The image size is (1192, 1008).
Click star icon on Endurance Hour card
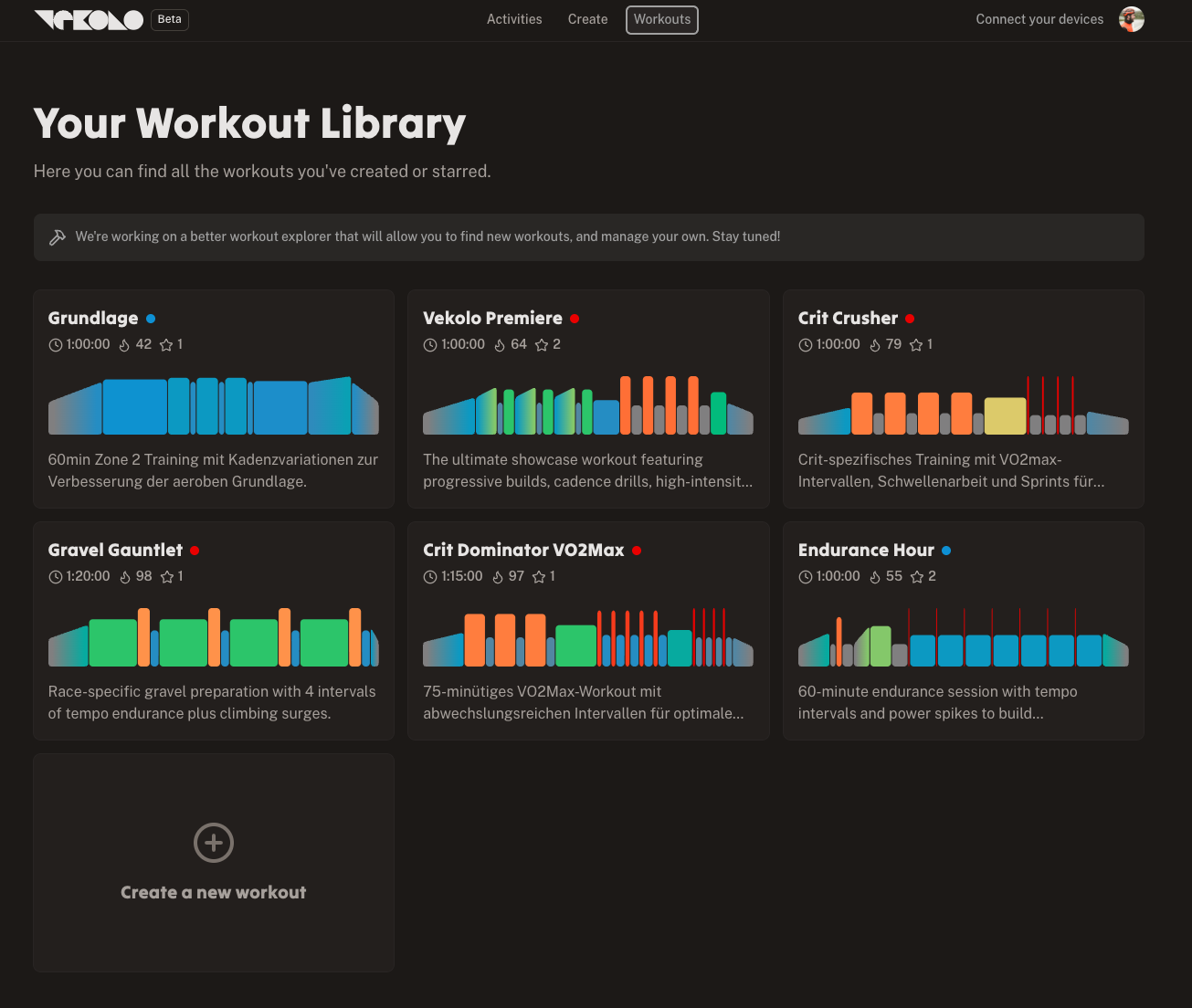click(917, 577)
